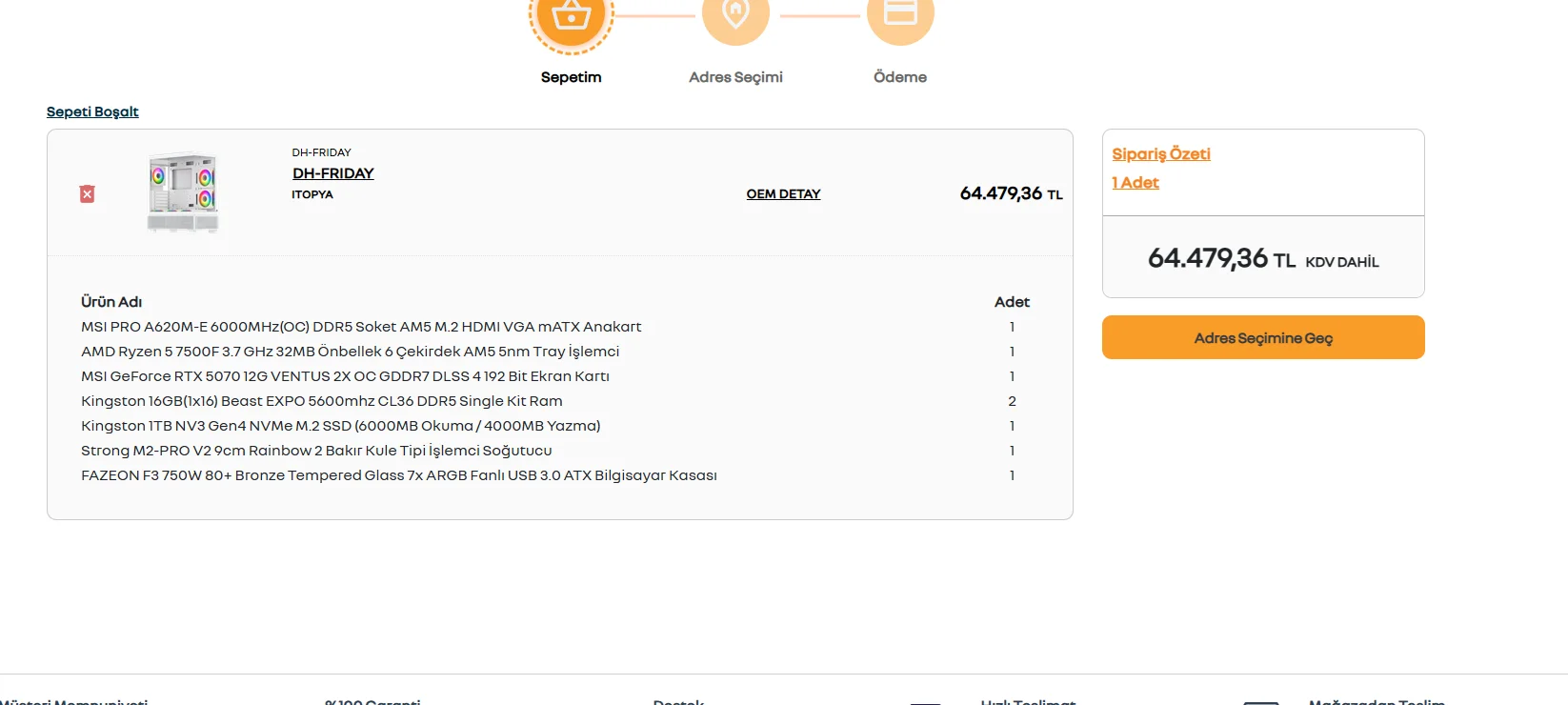Open the DH-FRIDAY product title link

coord(333,173)
